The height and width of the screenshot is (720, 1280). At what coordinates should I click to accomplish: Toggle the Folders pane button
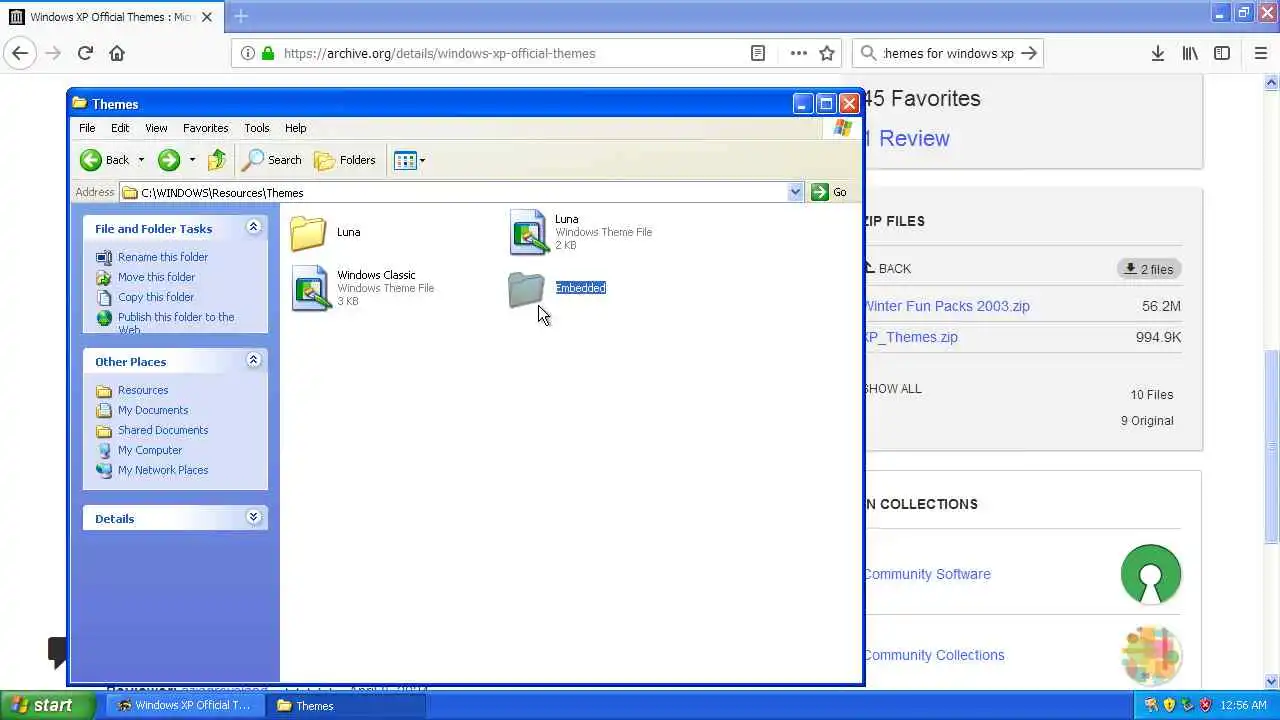(345, 160)
